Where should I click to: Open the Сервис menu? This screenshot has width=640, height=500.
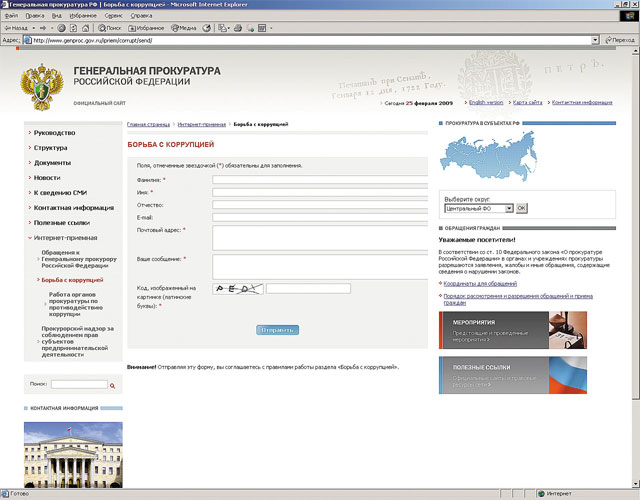pyautogui.click(x=113, y=16)
